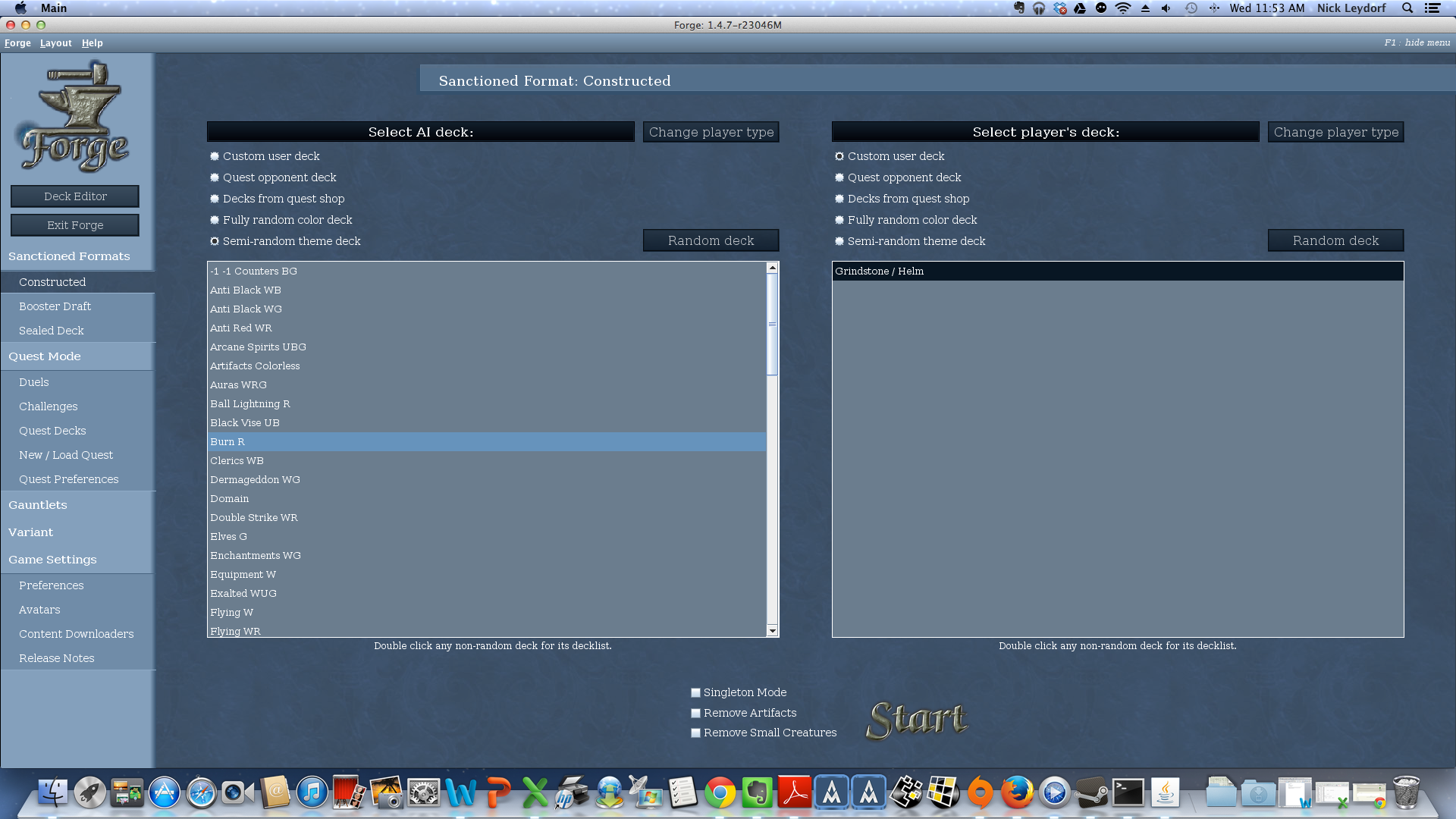
Task: Click the Wi-Fi status icon
Action: click(x=1123, y=8)
